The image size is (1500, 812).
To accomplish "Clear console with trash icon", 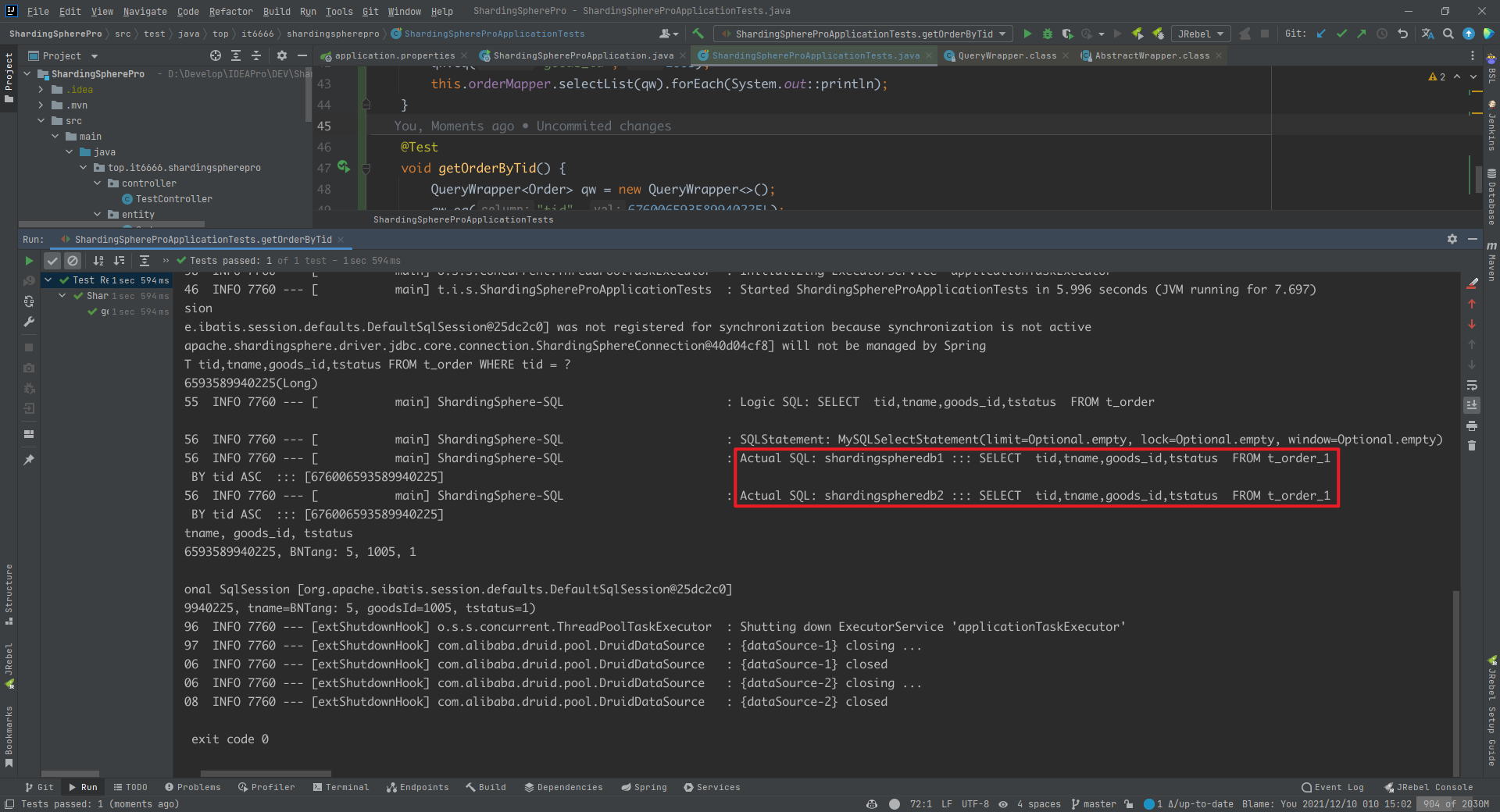I will [x=1472, y=446].
